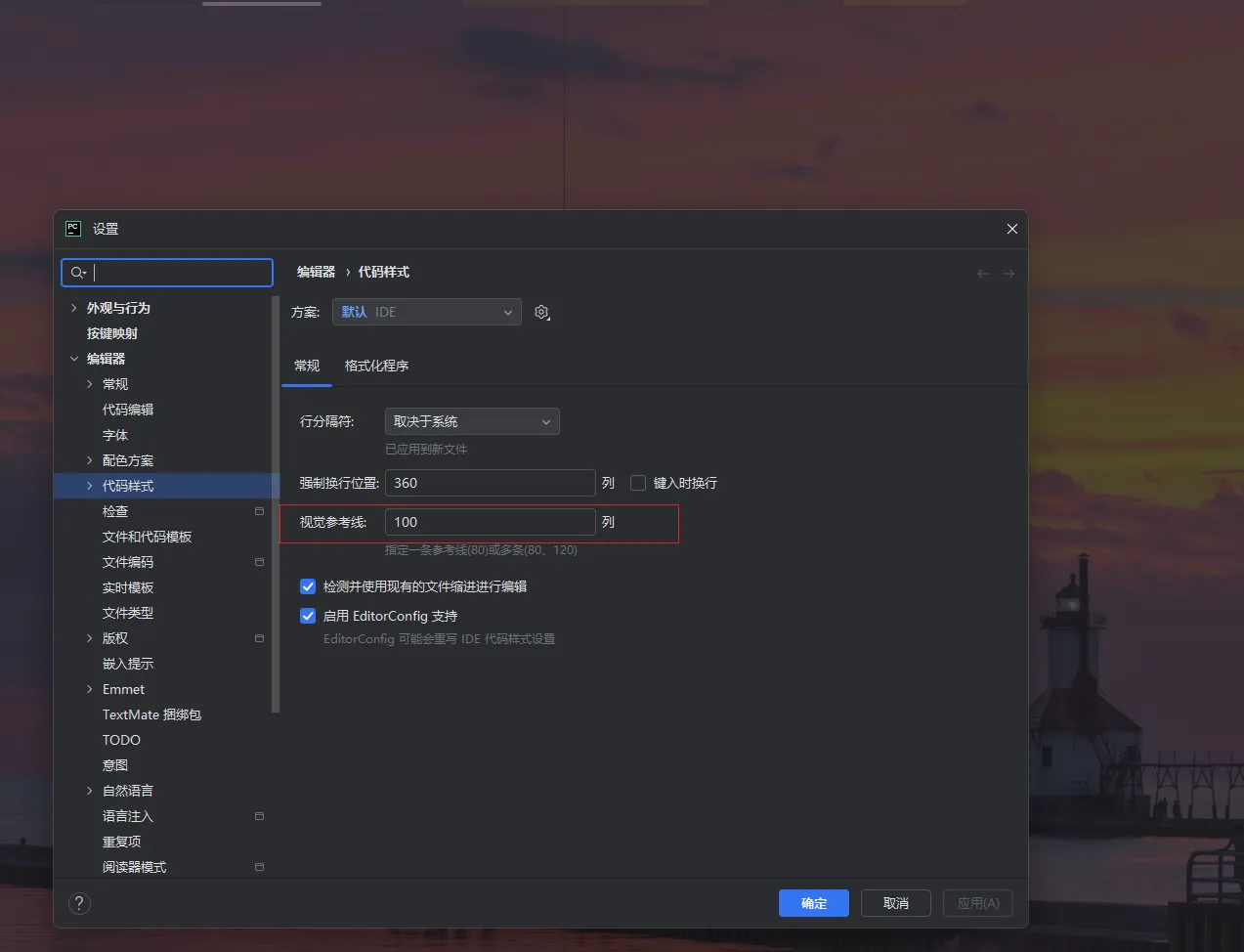Click the scheme settings gear icon

point(541,313)
